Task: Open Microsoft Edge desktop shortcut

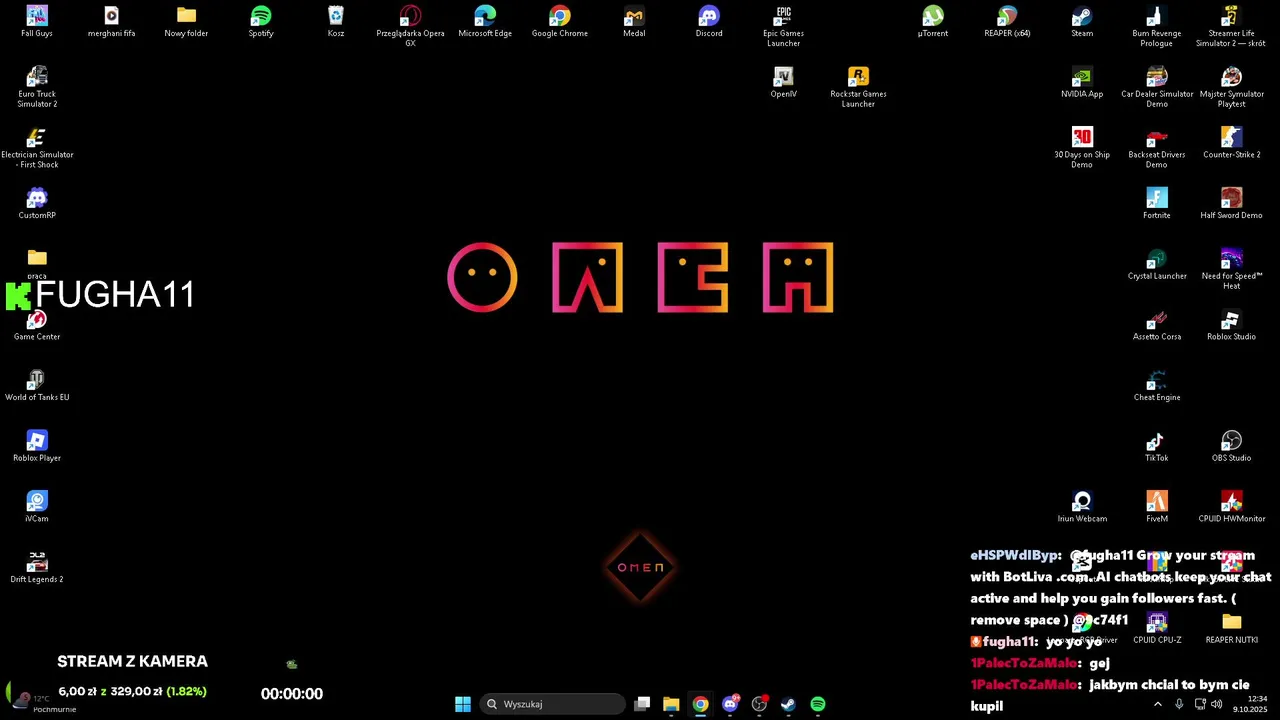Action: (485, 22)
